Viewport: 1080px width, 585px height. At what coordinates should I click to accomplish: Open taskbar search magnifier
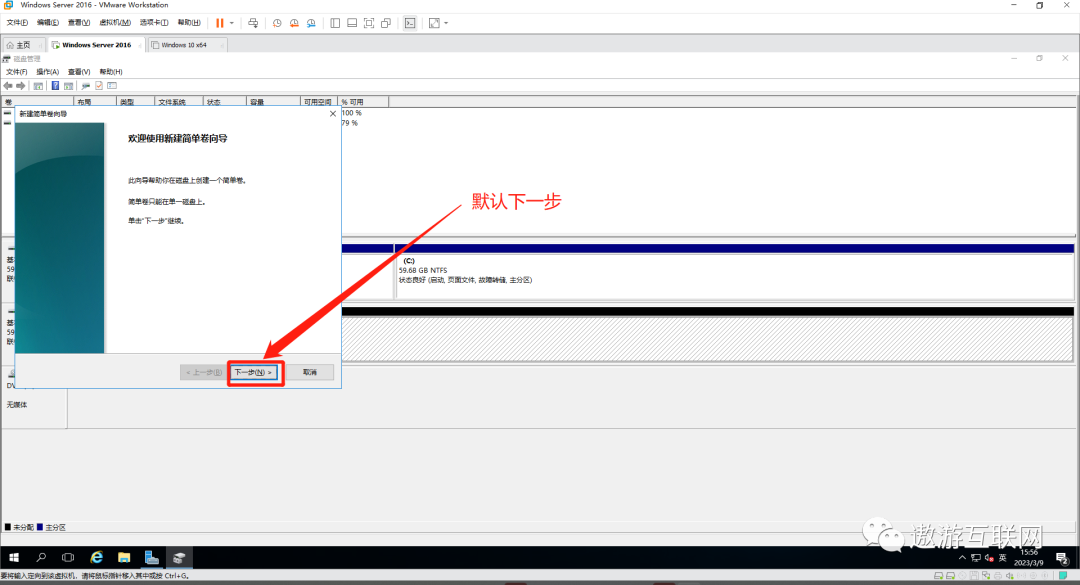coord(41,557)
